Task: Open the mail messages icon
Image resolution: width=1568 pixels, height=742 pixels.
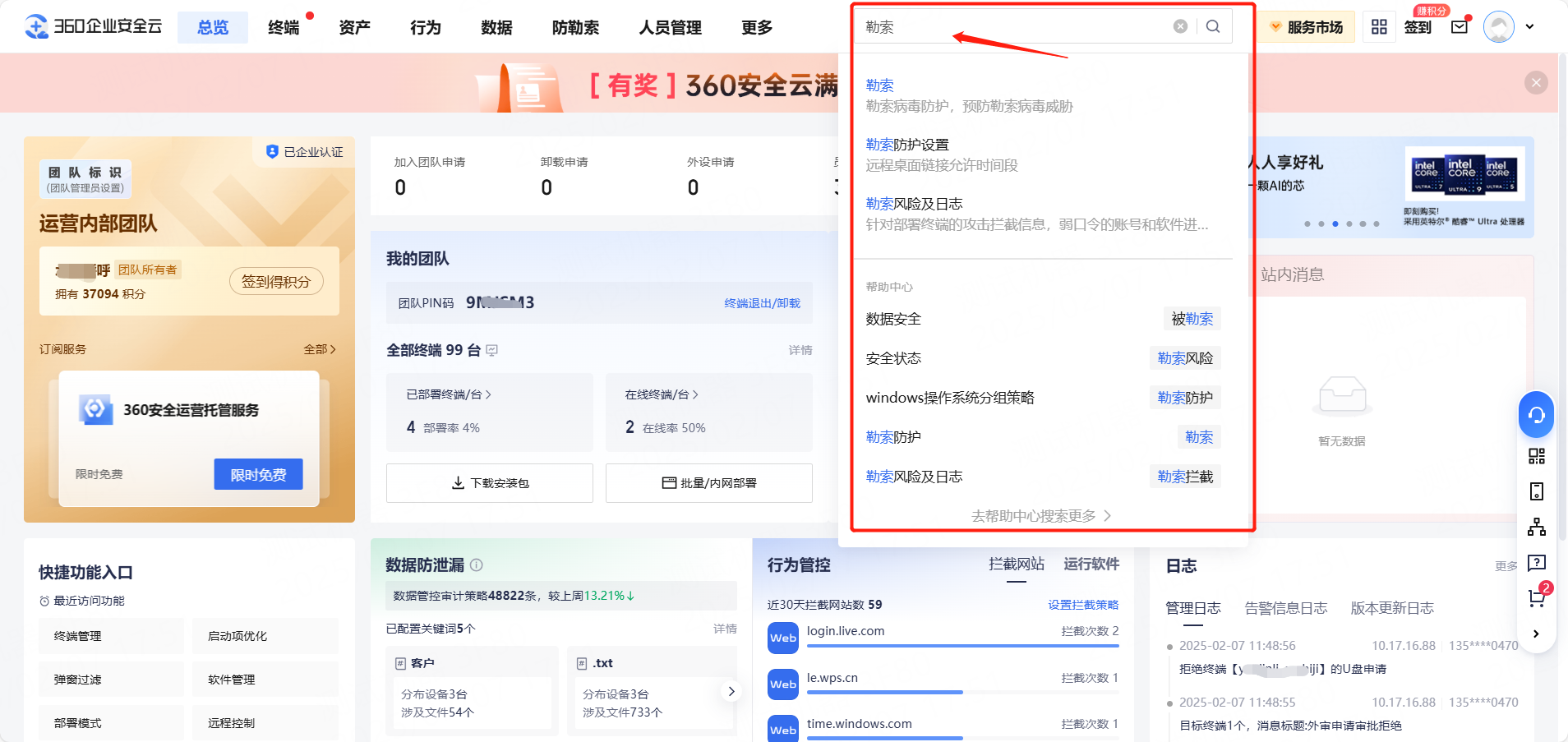Action: [1460, 27]
